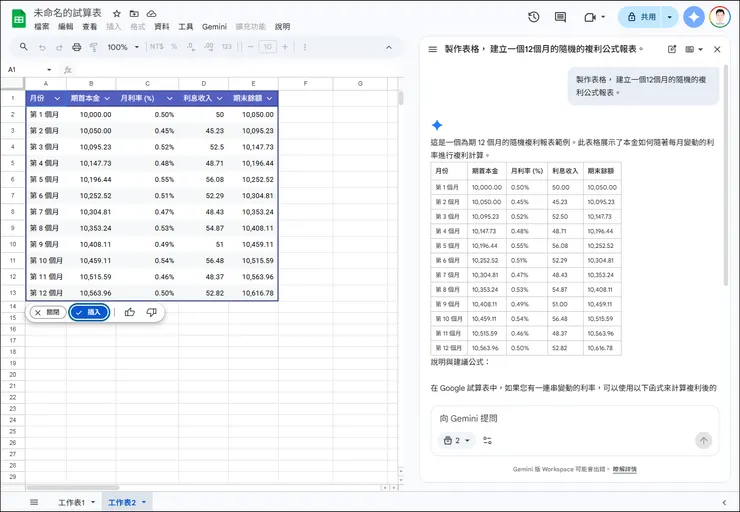
Task: Start a video meeting camera icon
Action: (x=590, y=17)
